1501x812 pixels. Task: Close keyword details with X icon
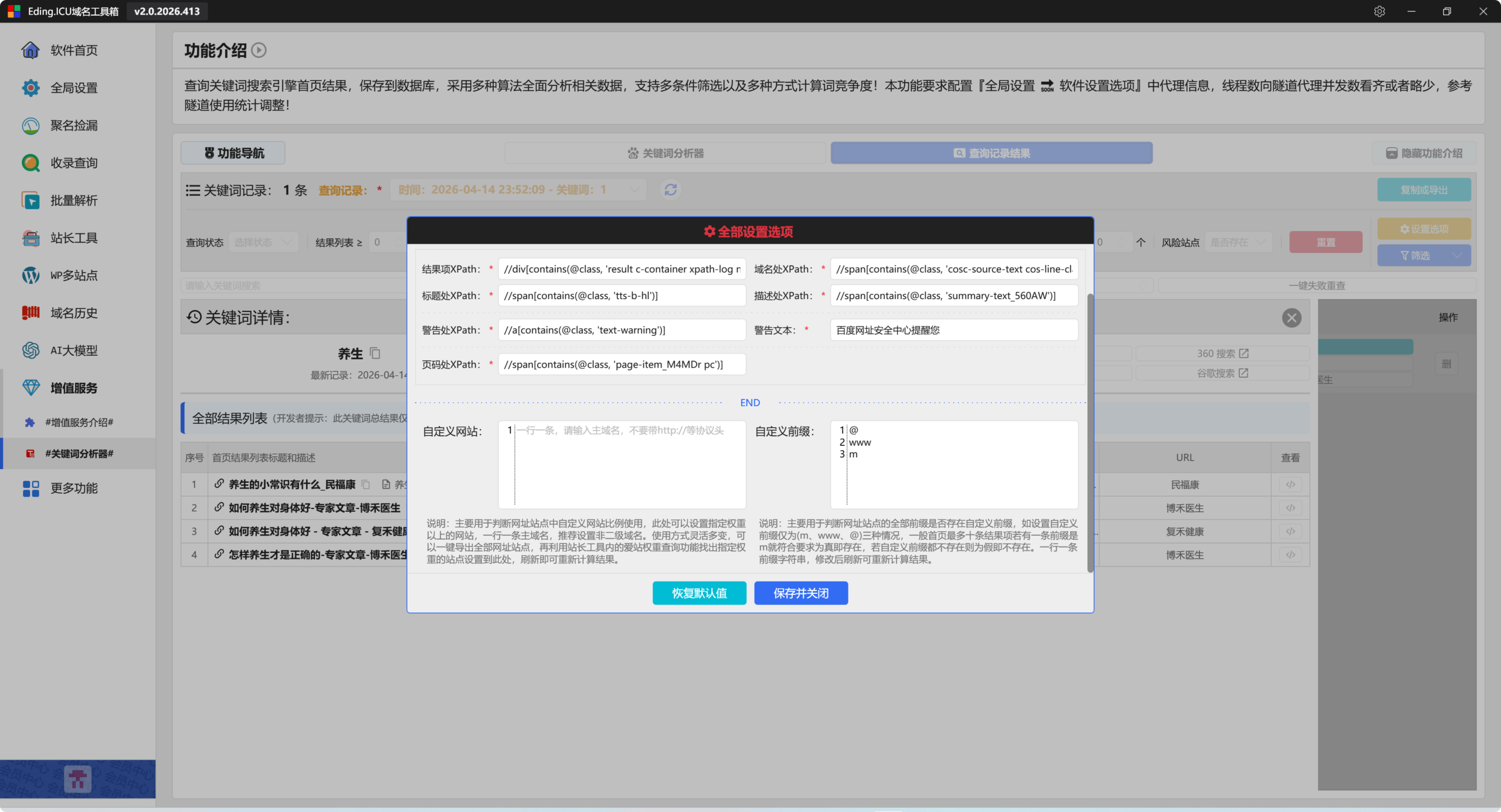(x=1291, y=318)
